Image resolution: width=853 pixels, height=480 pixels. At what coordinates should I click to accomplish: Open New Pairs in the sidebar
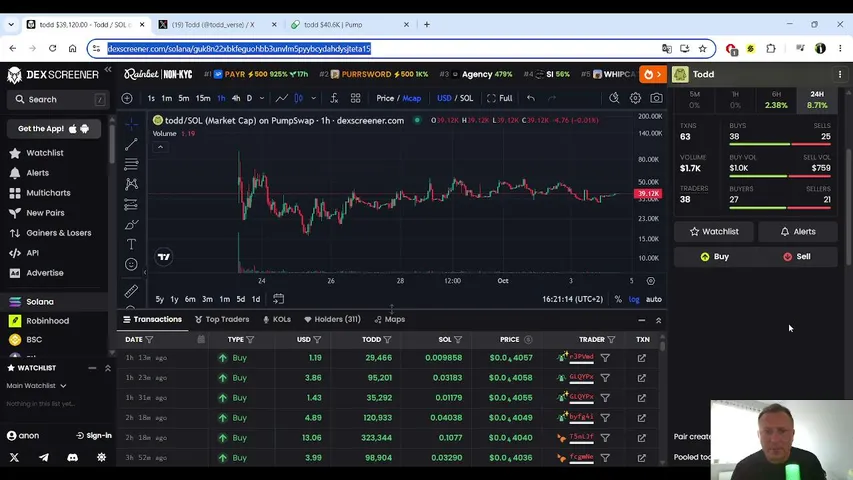45,213
